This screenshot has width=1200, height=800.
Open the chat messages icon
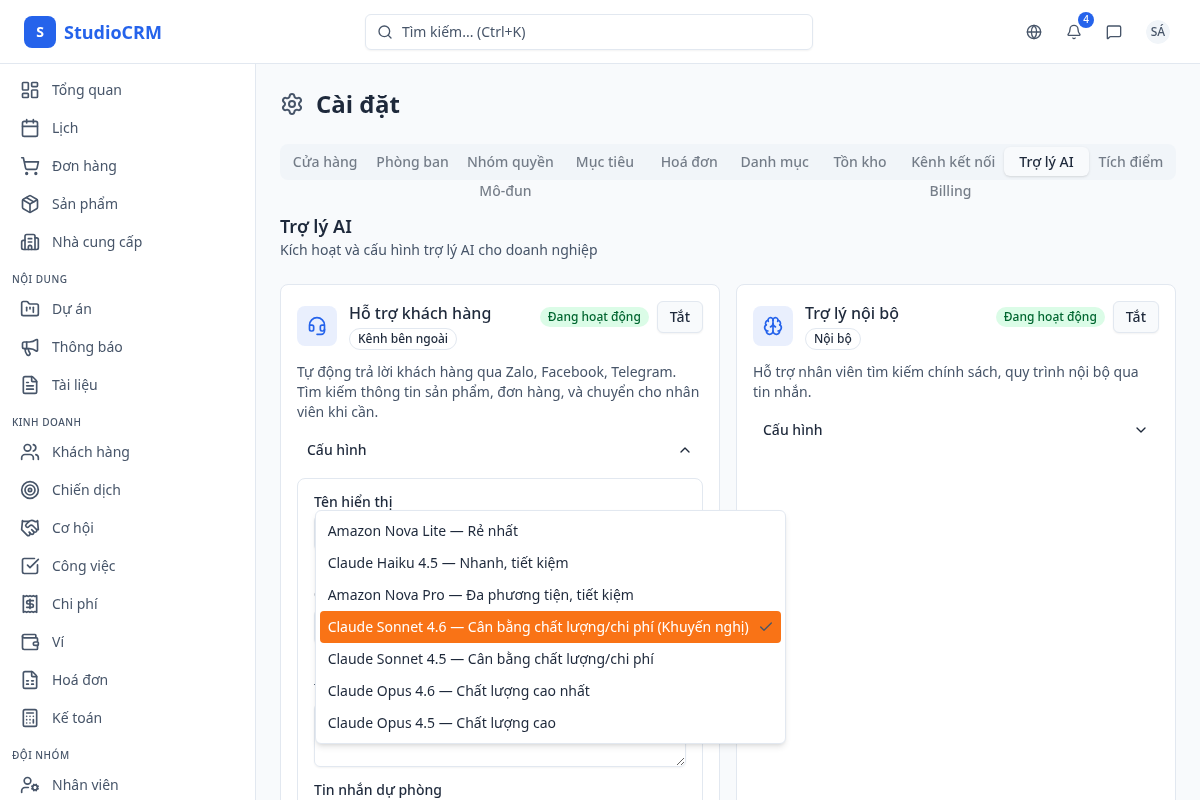point(1114,32)
